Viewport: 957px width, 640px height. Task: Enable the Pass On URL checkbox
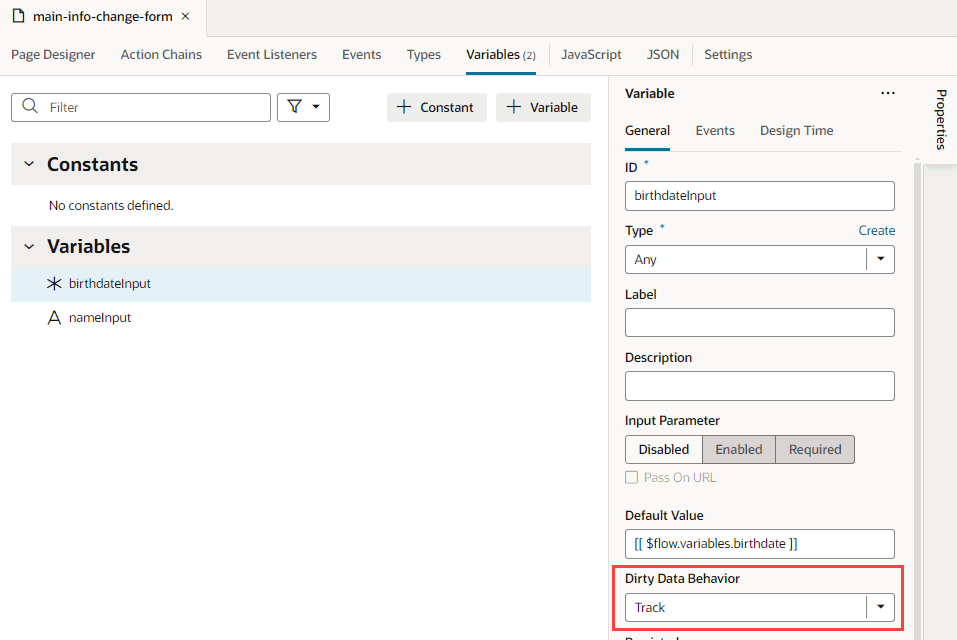(632, 477)
